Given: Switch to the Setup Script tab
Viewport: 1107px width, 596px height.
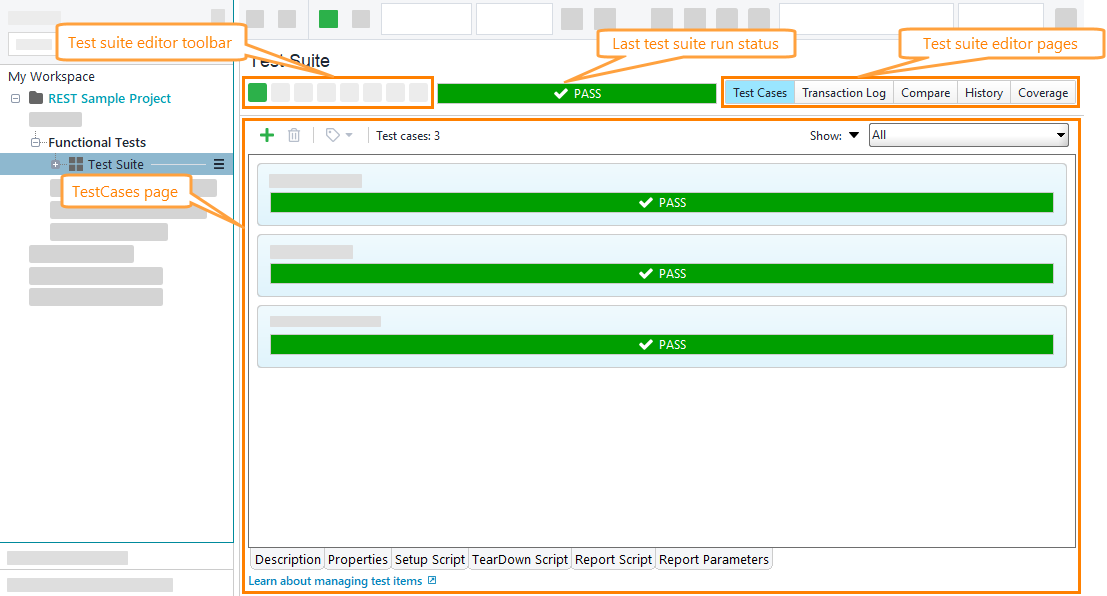Looking at the screenshot, I should click(x=430, y=559).
